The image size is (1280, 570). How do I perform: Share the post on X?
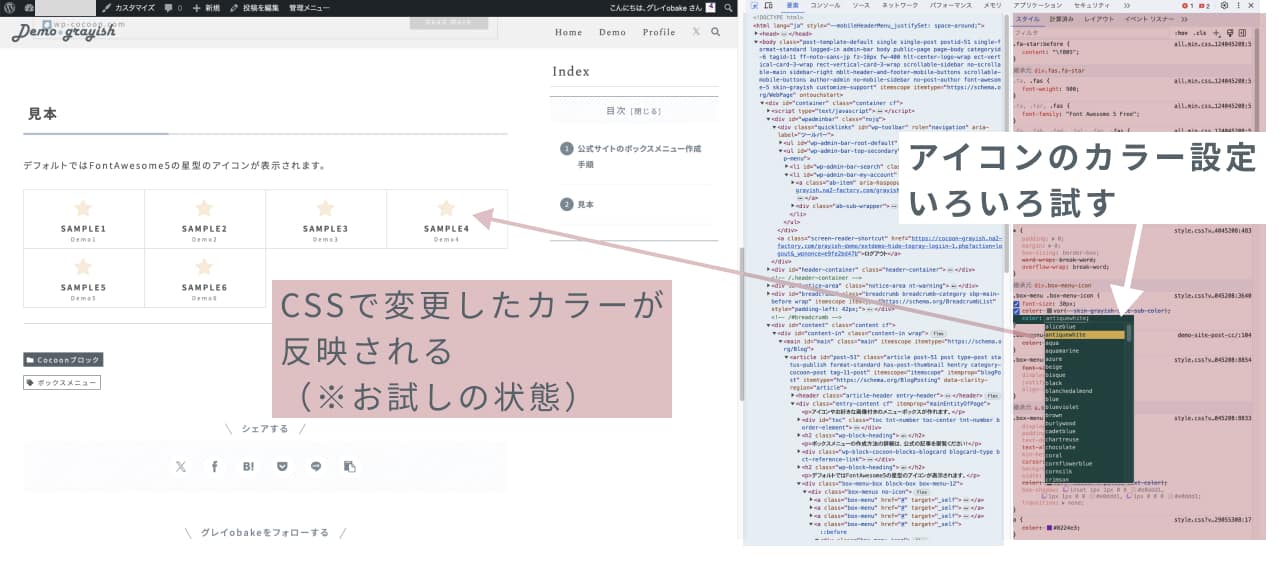coord(180,466)
